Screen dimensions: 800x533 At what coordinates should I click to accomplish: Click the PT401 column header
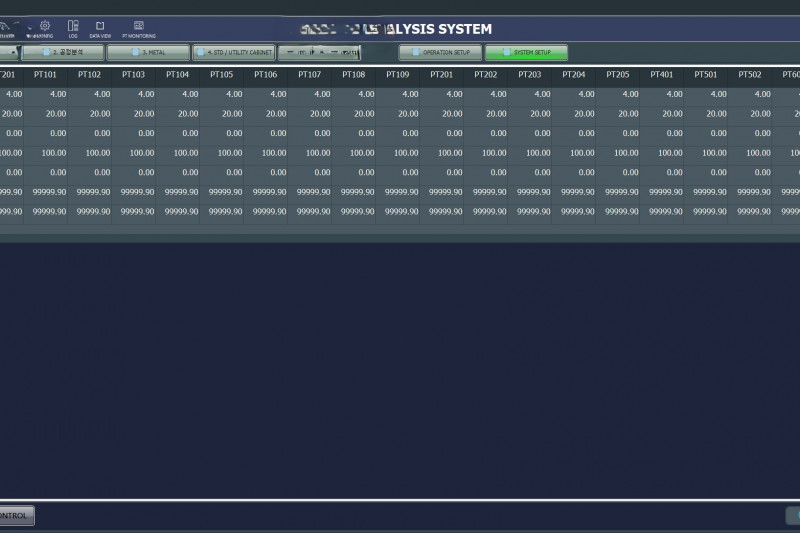point(661,74)
